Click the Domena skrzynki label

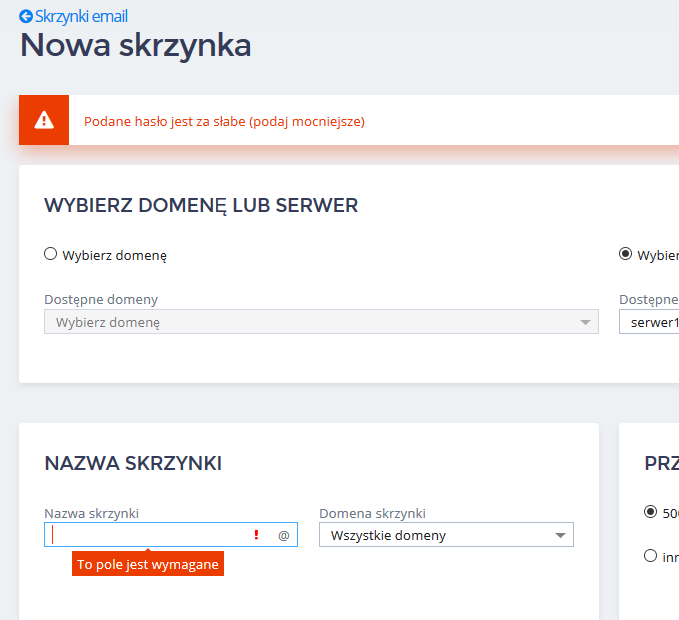point(372,513)
